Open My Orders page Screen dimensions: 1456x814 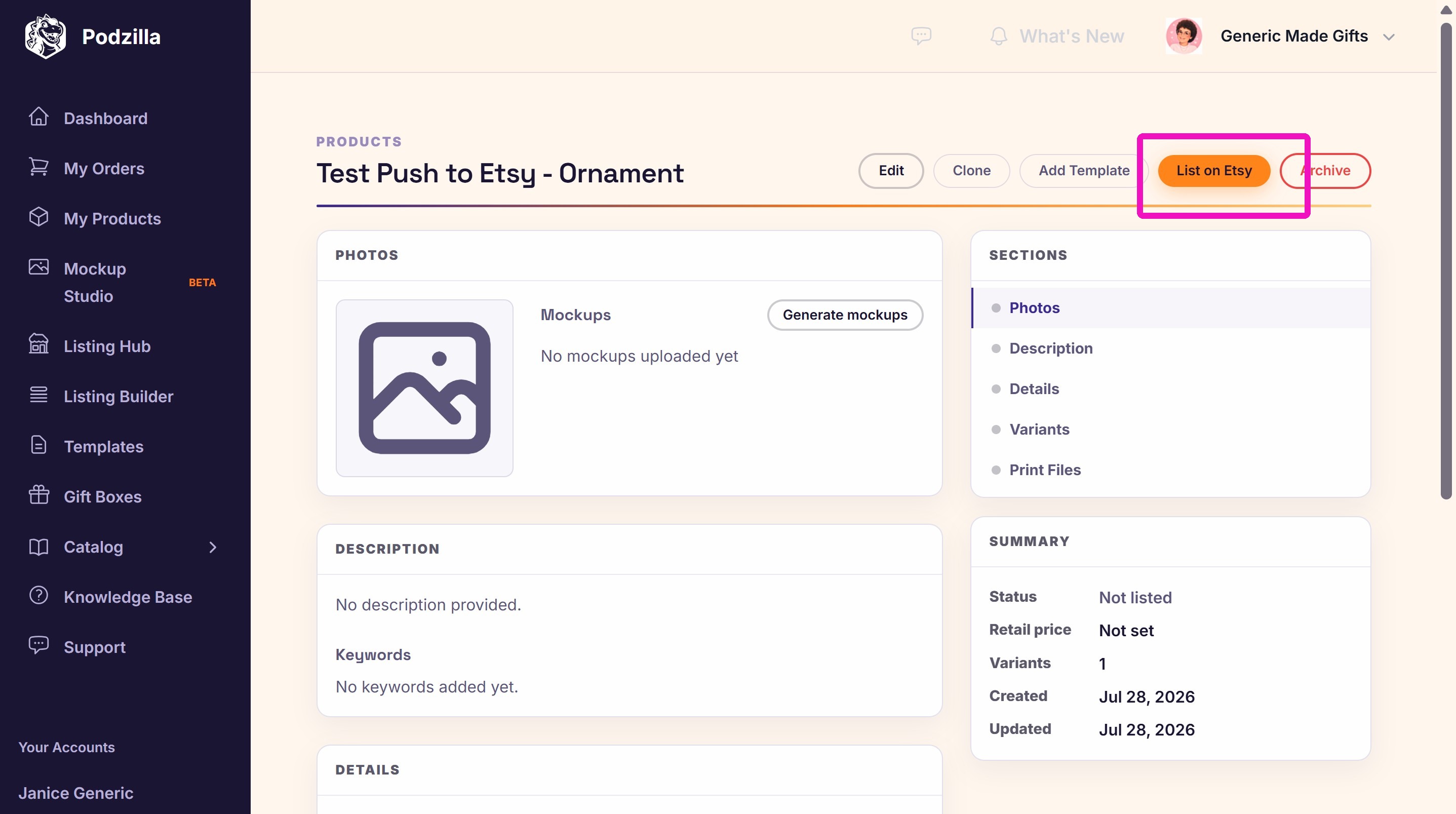tap(104, 169)
